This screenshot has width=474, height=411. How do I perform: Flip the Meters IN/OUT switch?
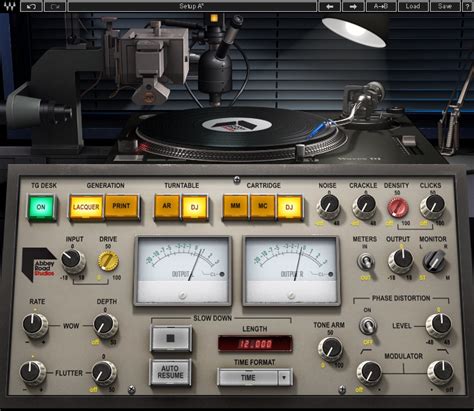(x=366, y=263)
